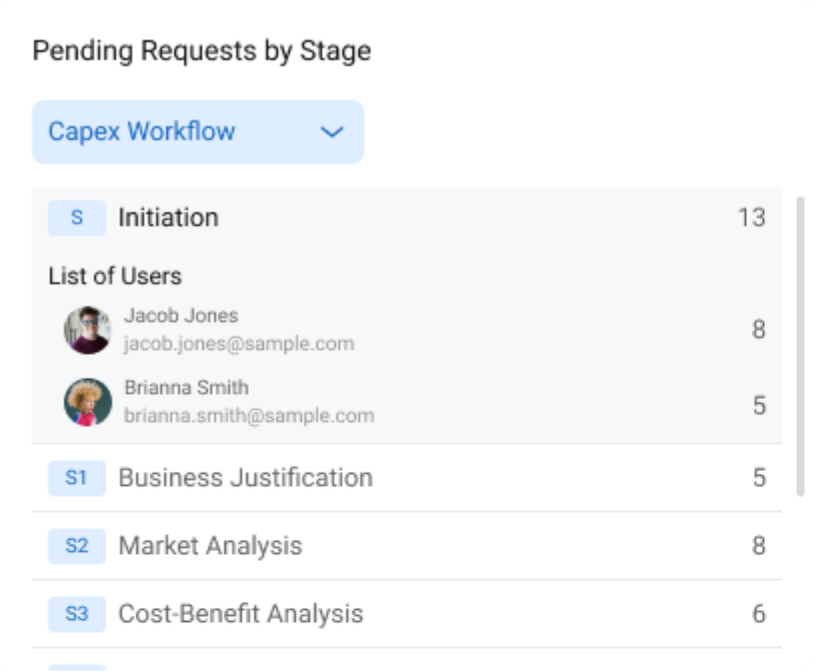Click the S3 stage badge
816x672 pixels.
77,614
